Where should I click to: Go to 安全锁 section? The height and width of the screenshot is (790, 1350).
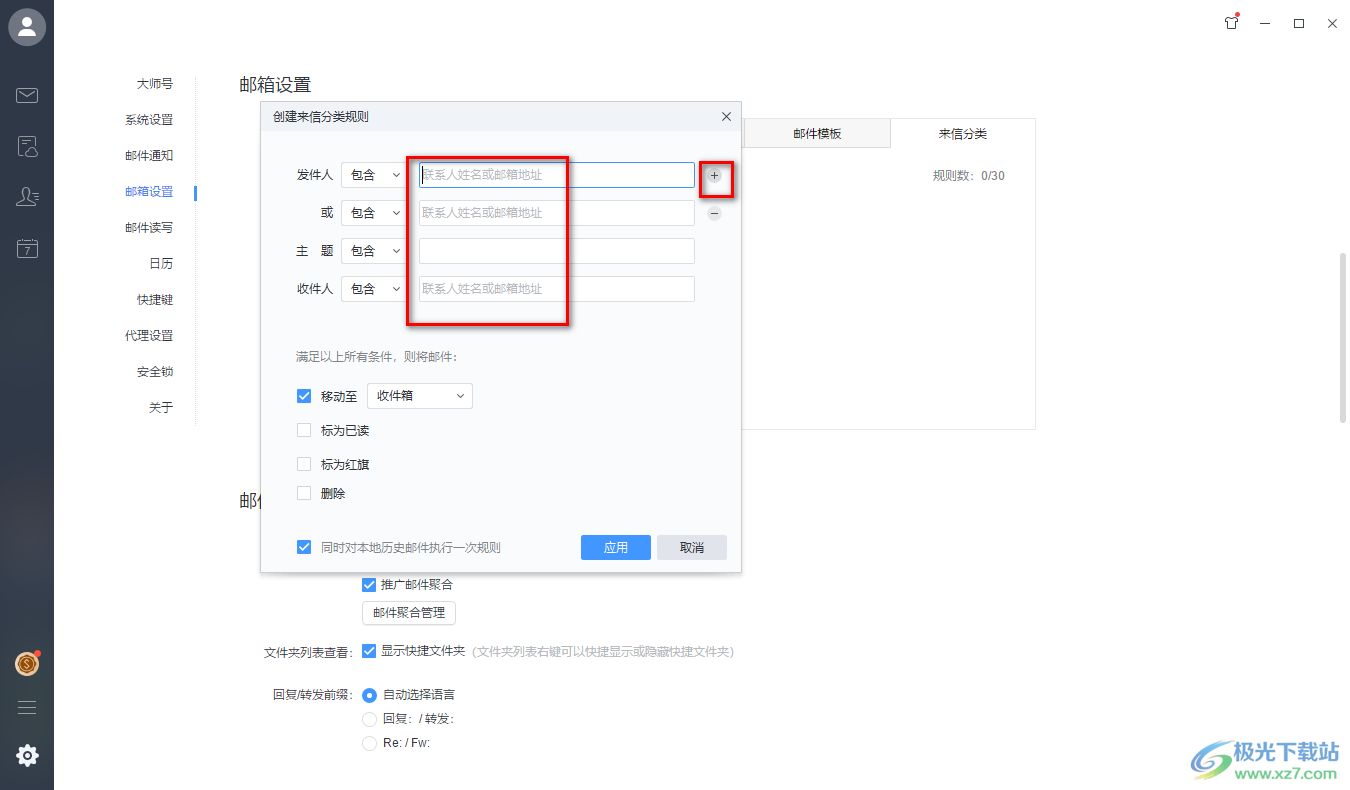(x=155, y=372)
